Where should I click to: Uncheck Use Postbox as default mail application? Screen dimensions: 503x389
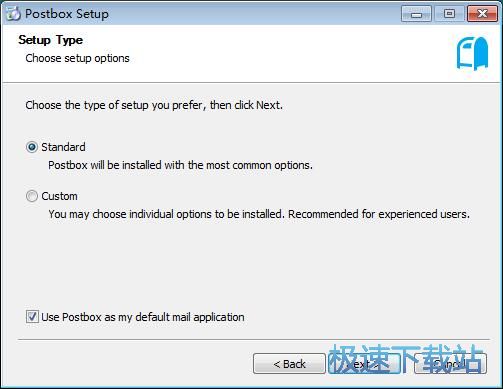(32, 317)
